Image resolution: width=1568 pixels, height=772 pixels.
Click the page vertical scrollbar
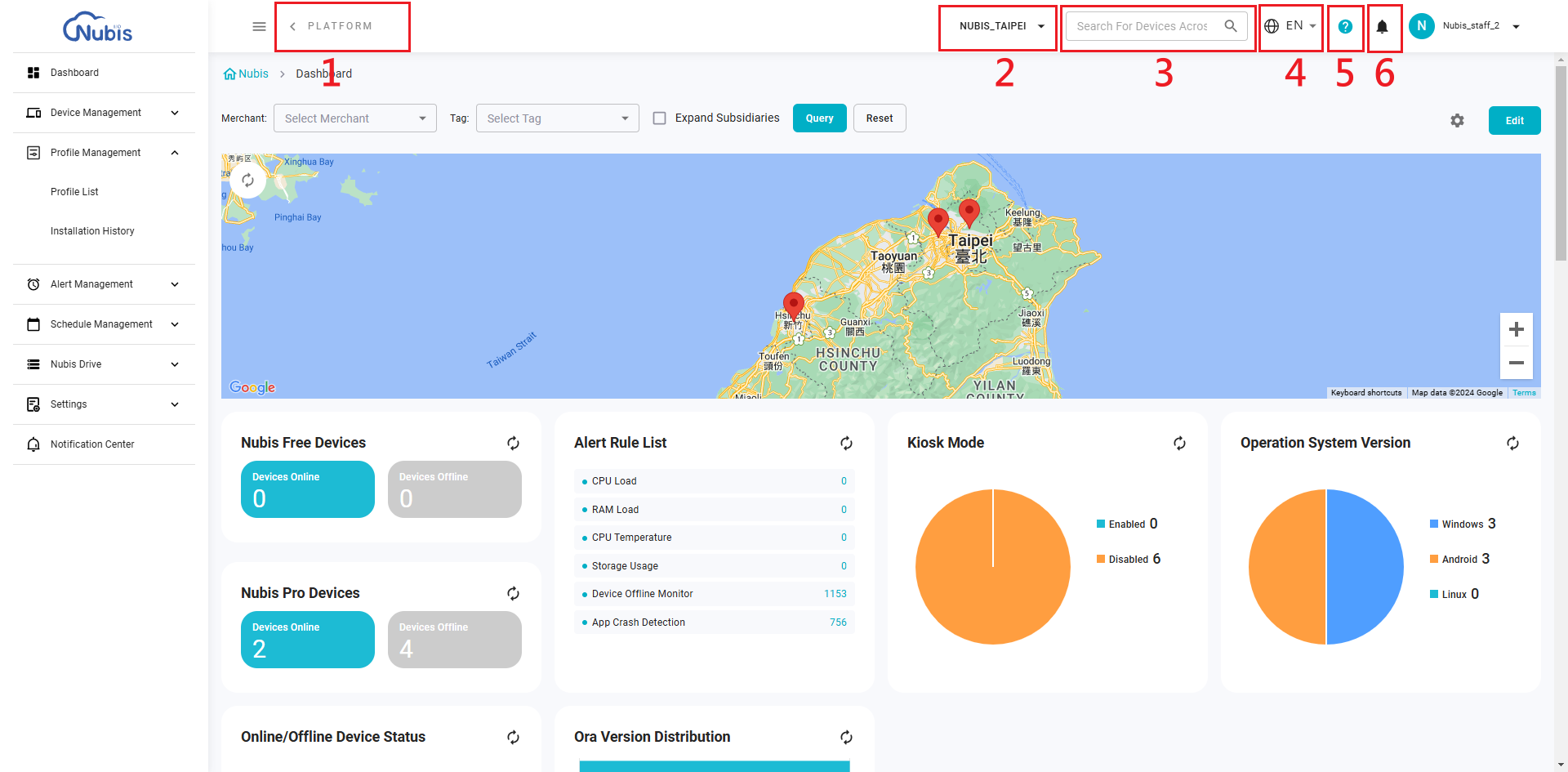(1561, 163)
